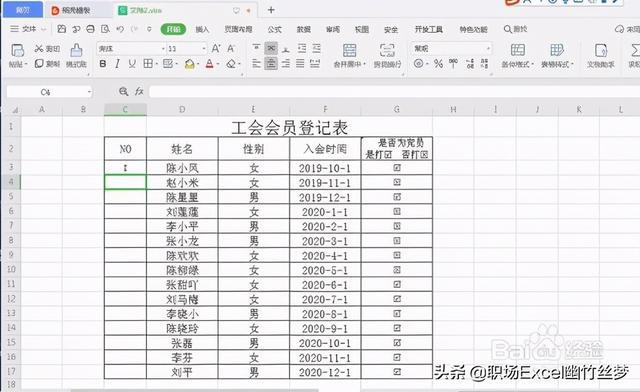Expand the borders dropdown arrow
The height and width of the screenshot is (392, 640).
pos(156,64)
